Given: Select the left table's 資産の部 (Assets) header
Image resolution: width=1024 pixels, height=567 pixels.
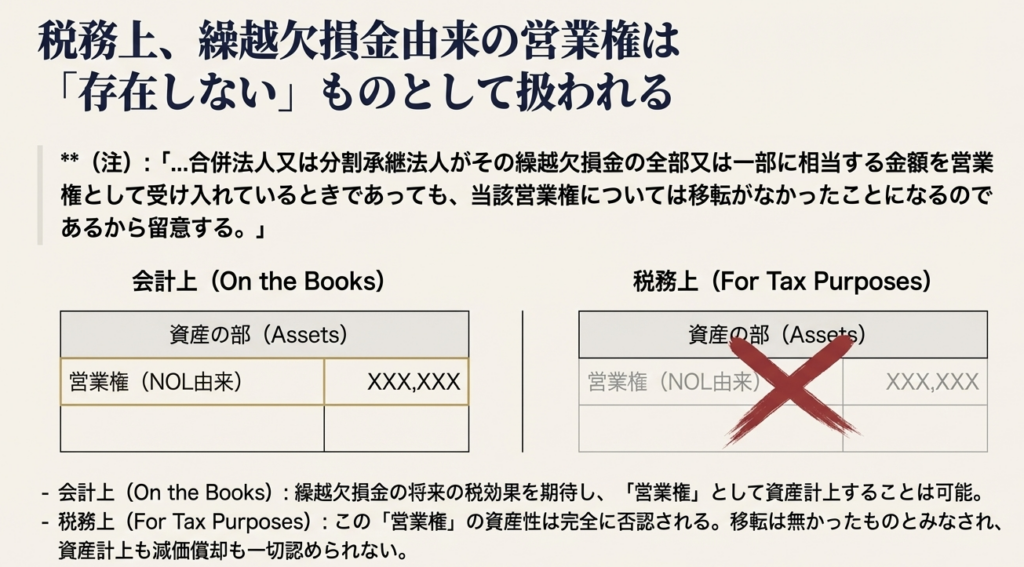Looking at the screenshot, I should 264,334.
